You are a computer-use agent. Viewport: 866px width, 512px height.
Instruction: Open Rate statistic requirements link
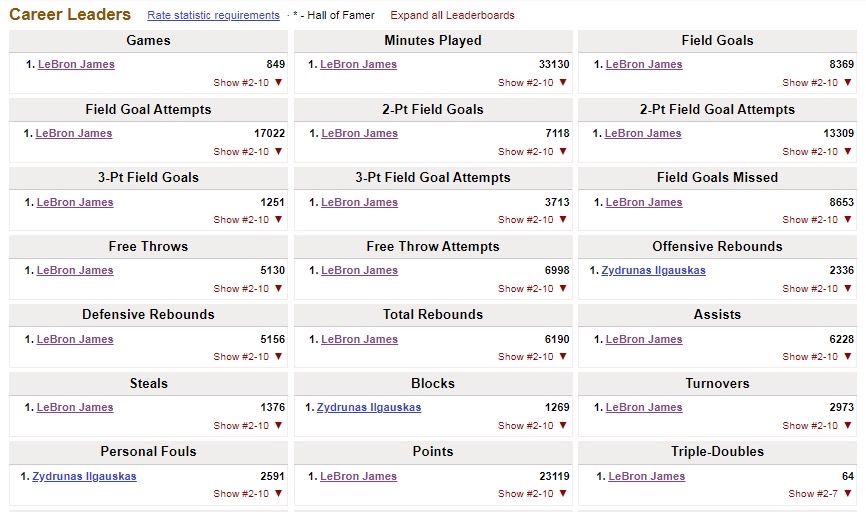click(x=213, y=16)
